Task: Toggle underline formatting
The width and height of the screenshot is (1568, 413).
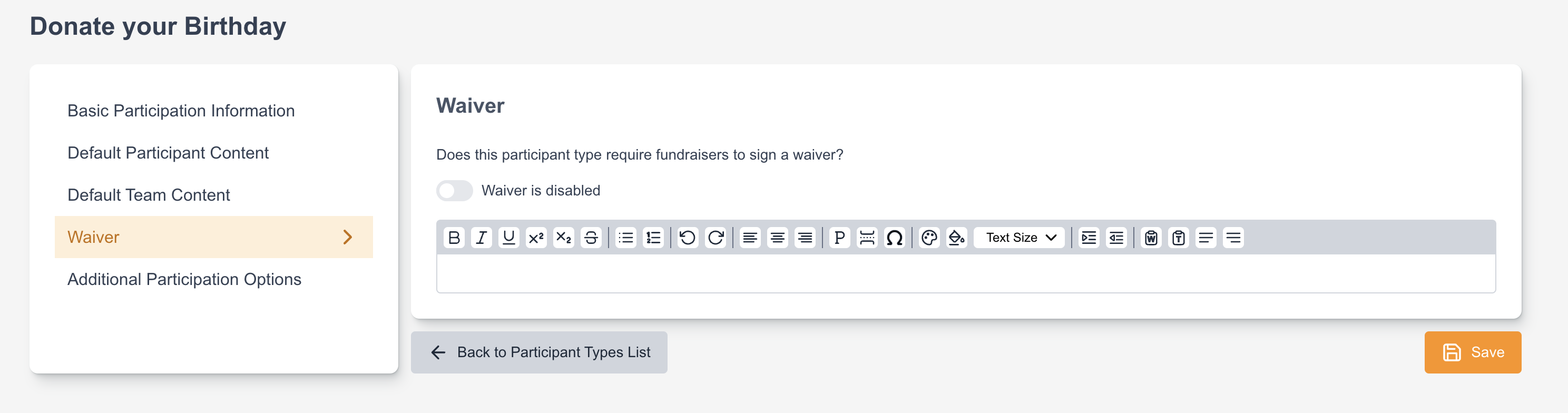Action: (x=508, y=238)
